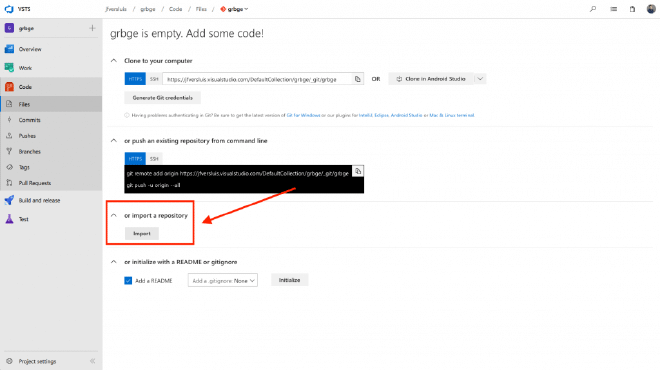The width and height of the screenshot is (660, 370).
Task: Select SSH tab in clone section
Action: tap(154, 79)
